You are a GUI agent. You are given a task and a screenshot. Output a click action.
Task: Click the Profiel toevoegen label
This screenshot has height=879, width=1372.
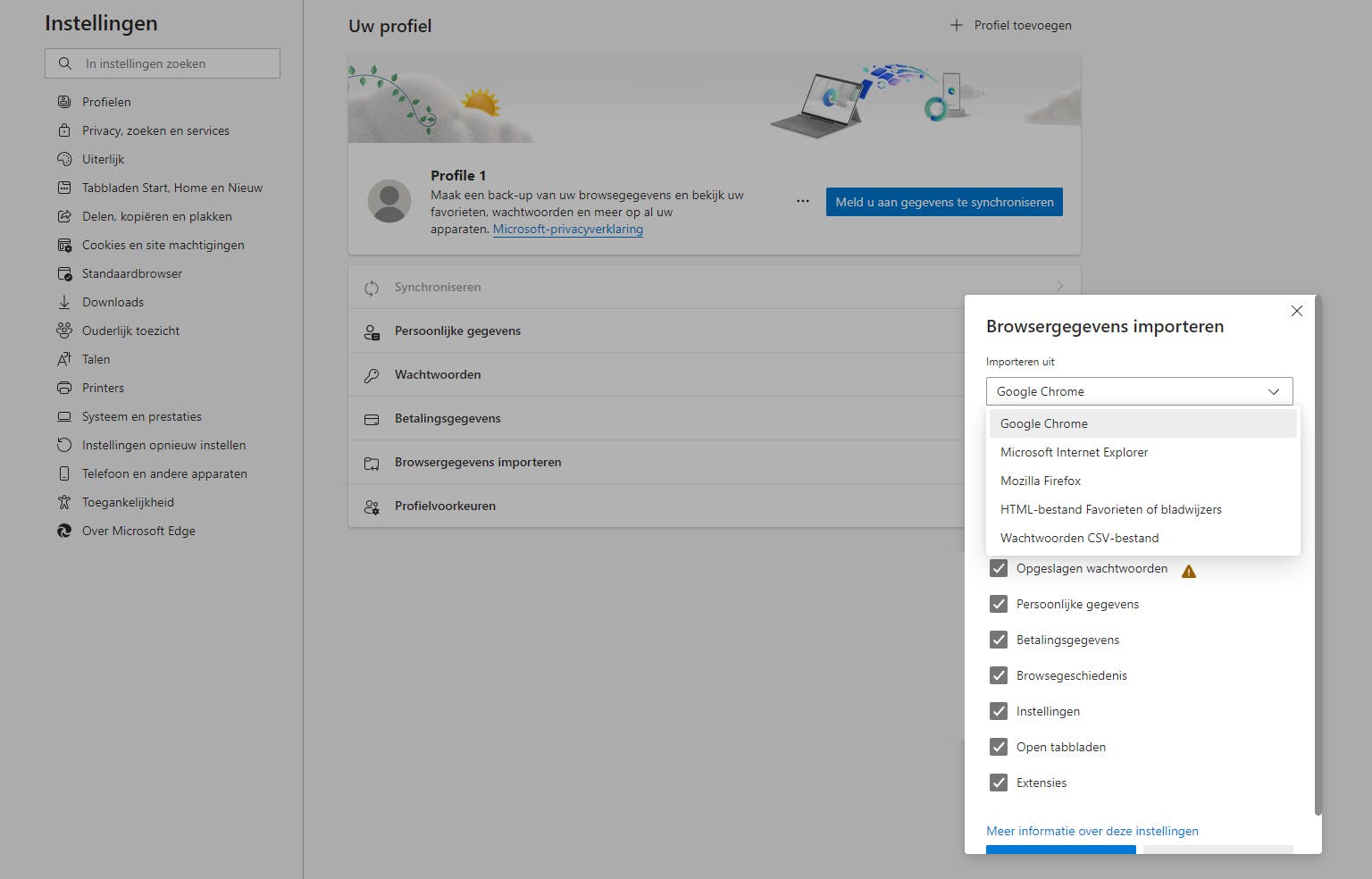point(1023,25)
